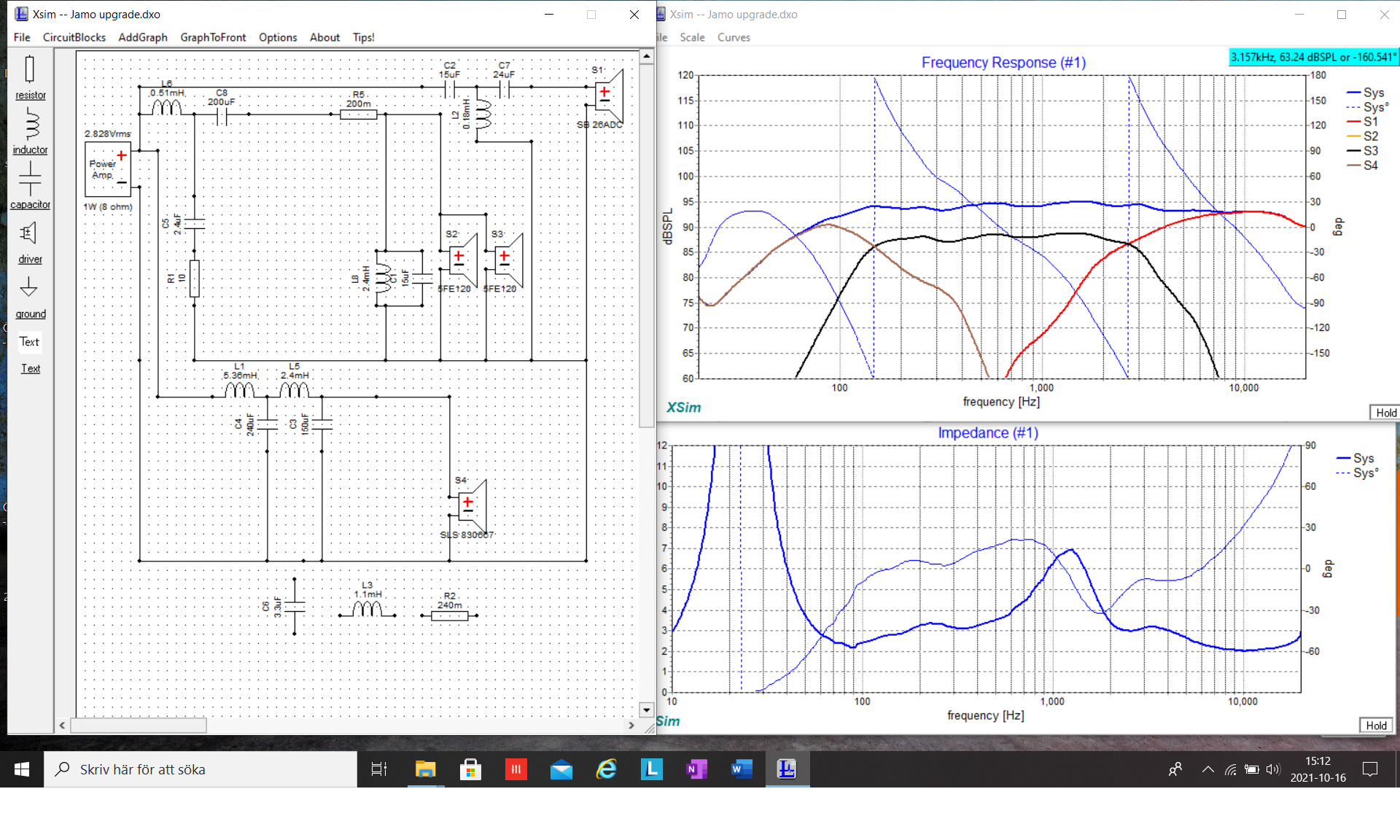Screen dimensions: 1400x840
Task: Click schematic vertical scrollbar thumb
Action: coord(646,245)
